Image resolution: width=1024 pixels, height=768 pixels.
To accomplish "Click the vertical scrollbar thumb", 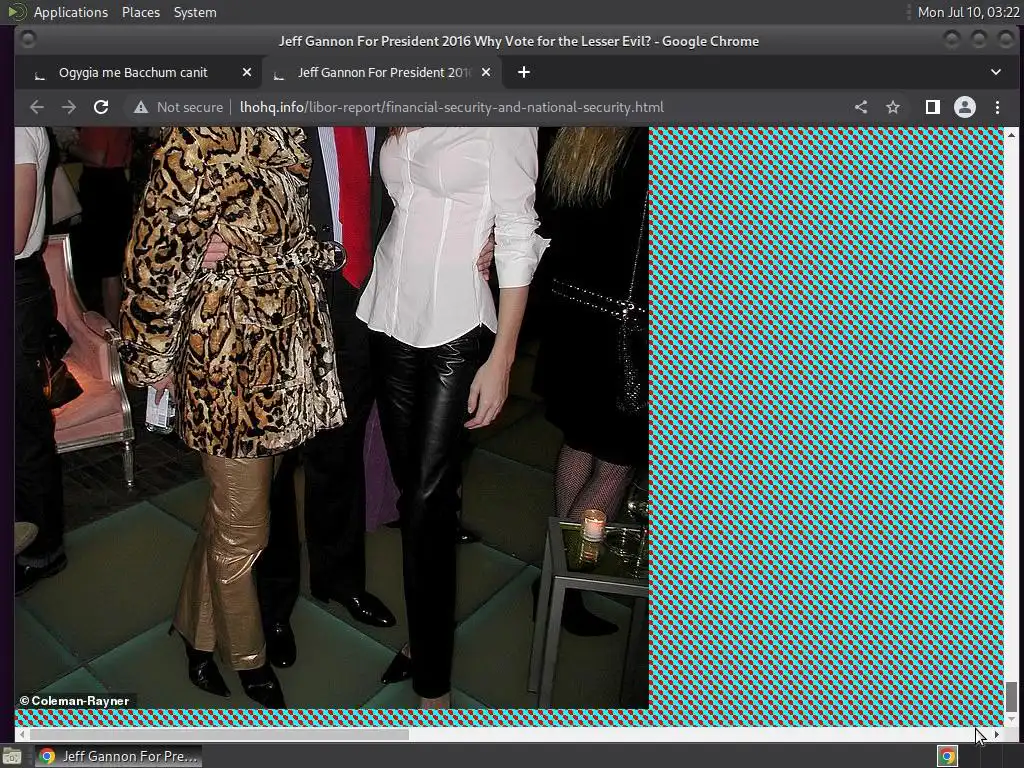I will click(1011, 697).
